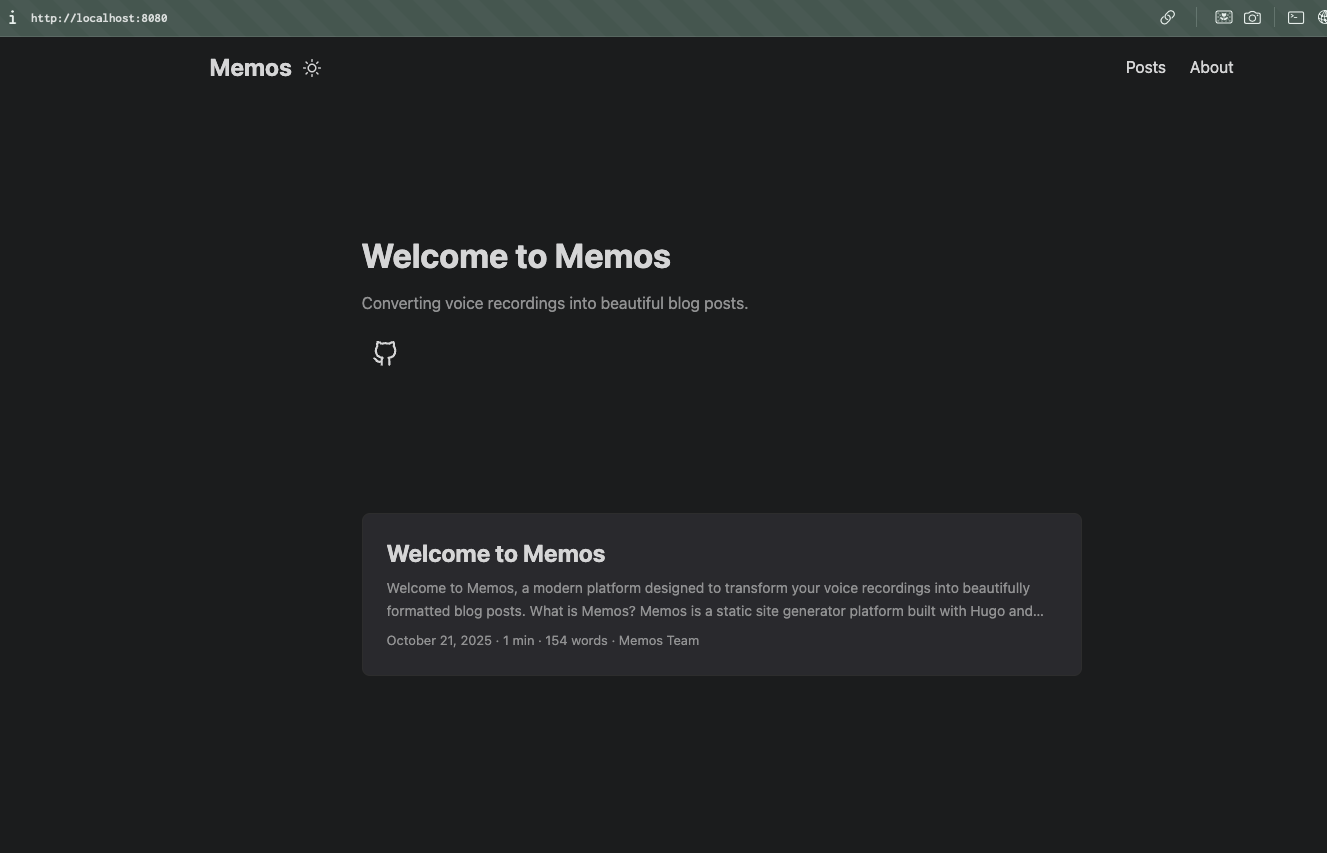Image resolution: width=1327 pixels, height=853 pixels.
Task: Toggle the light/dark theme sun icon
Action: tap(311, 67)
